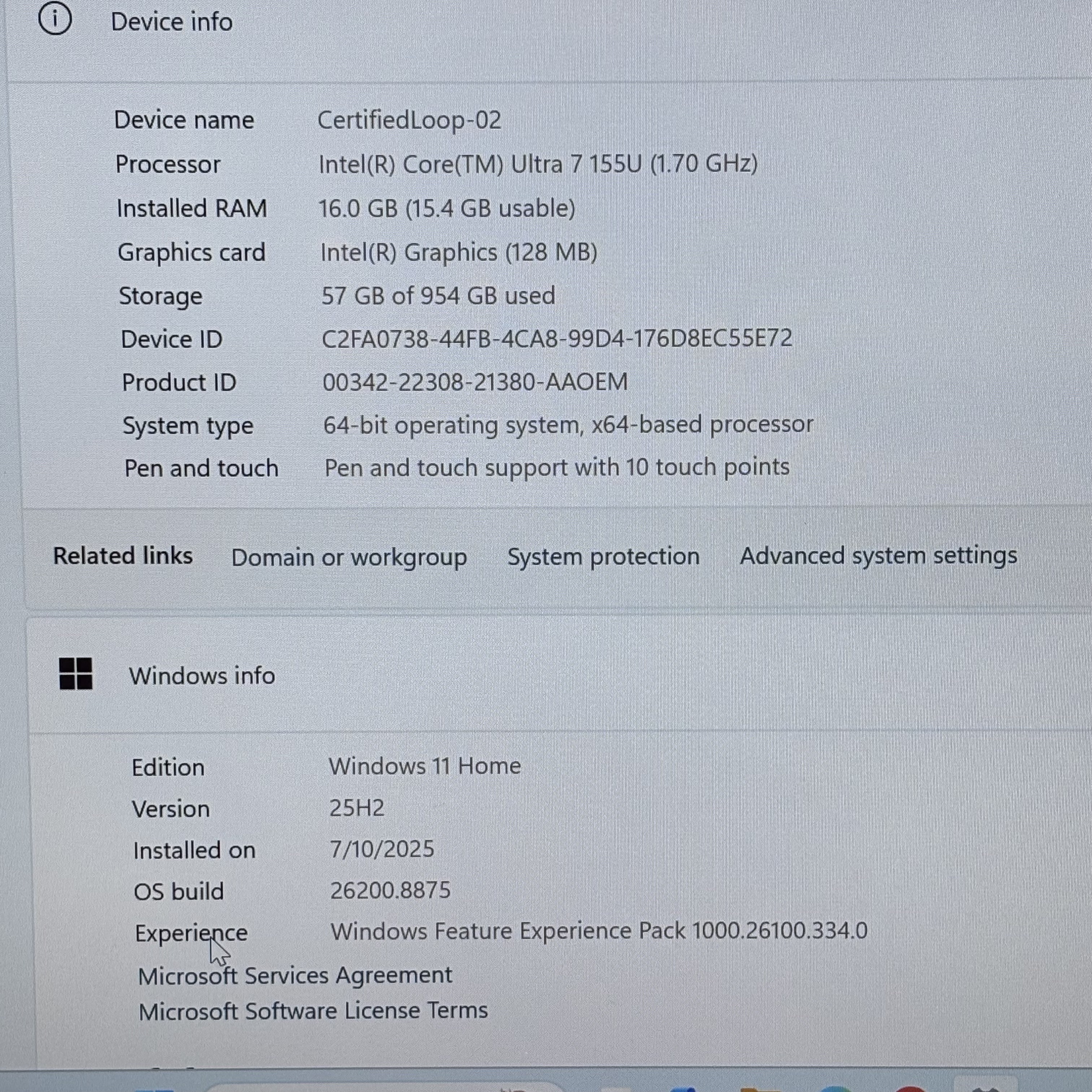This screenshot has height=1092, width=1092.
Task: Click the Version label
Action: 171,809
